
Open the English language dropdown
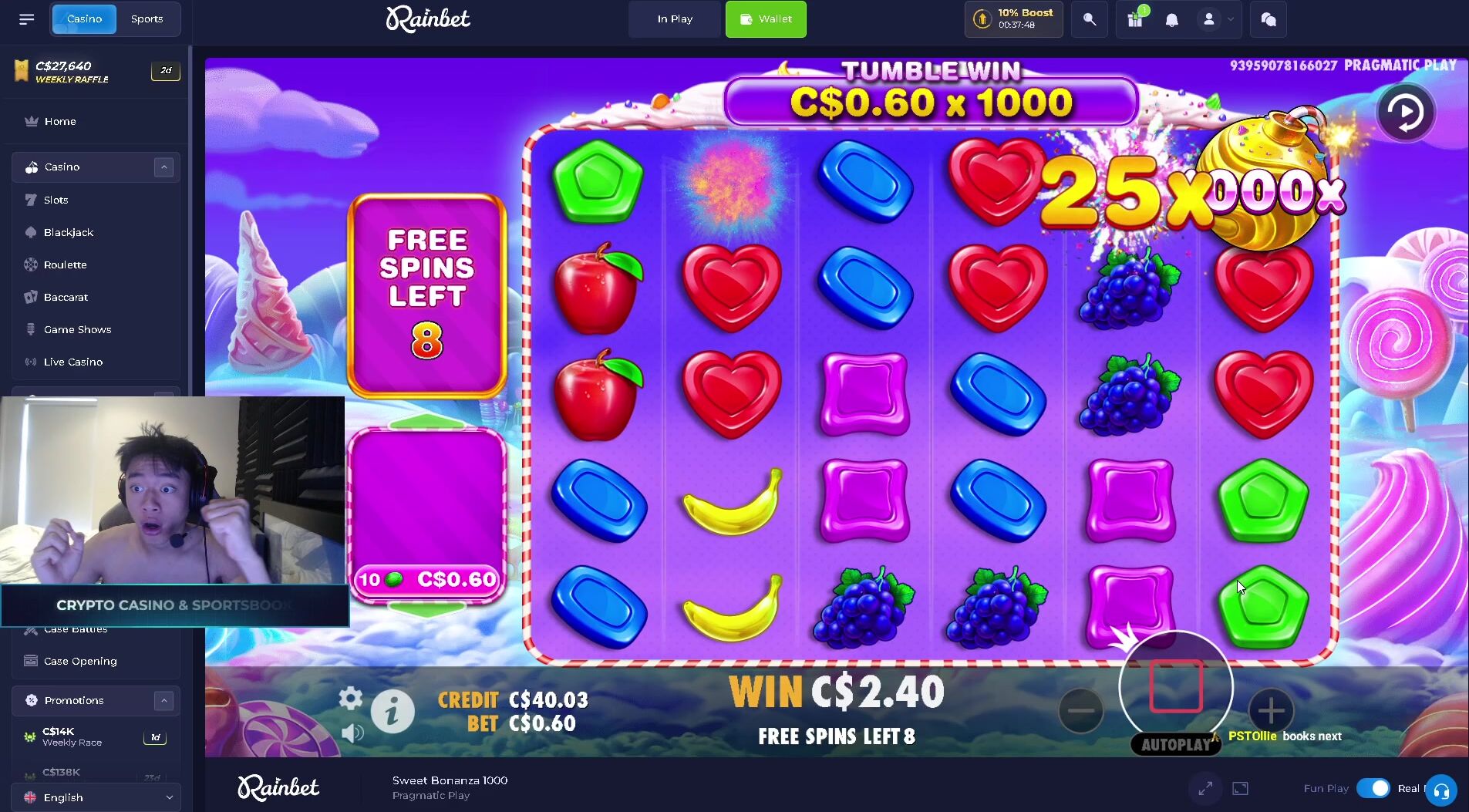point(96,797)
